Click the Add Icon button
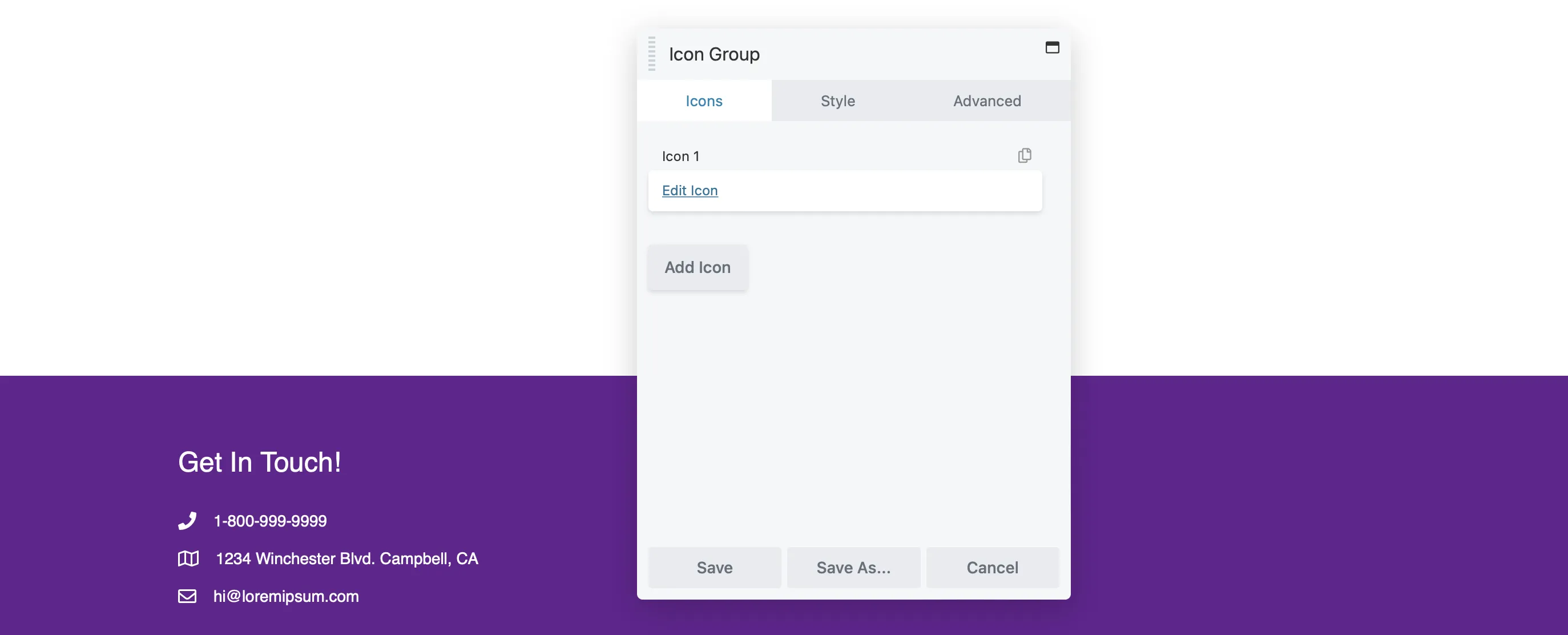 (x=698, y=267)
